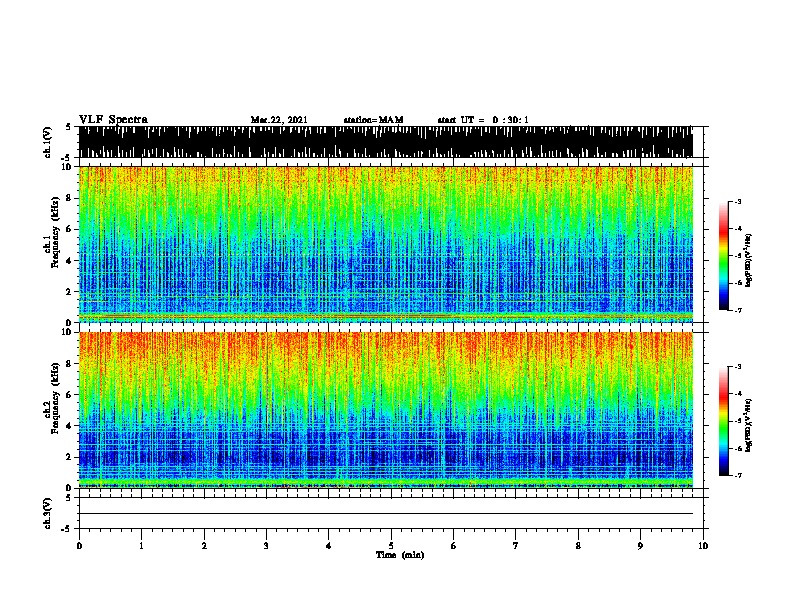Click the "1" minute tick label on time axis
This screenshot has width=792, height=612.
(141, 546)
